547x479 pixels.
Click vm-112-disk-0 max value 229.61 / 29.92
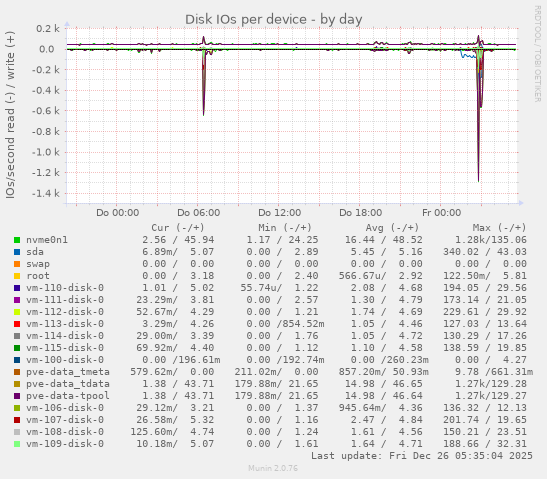pyautogui.click(x=485, y=312)
